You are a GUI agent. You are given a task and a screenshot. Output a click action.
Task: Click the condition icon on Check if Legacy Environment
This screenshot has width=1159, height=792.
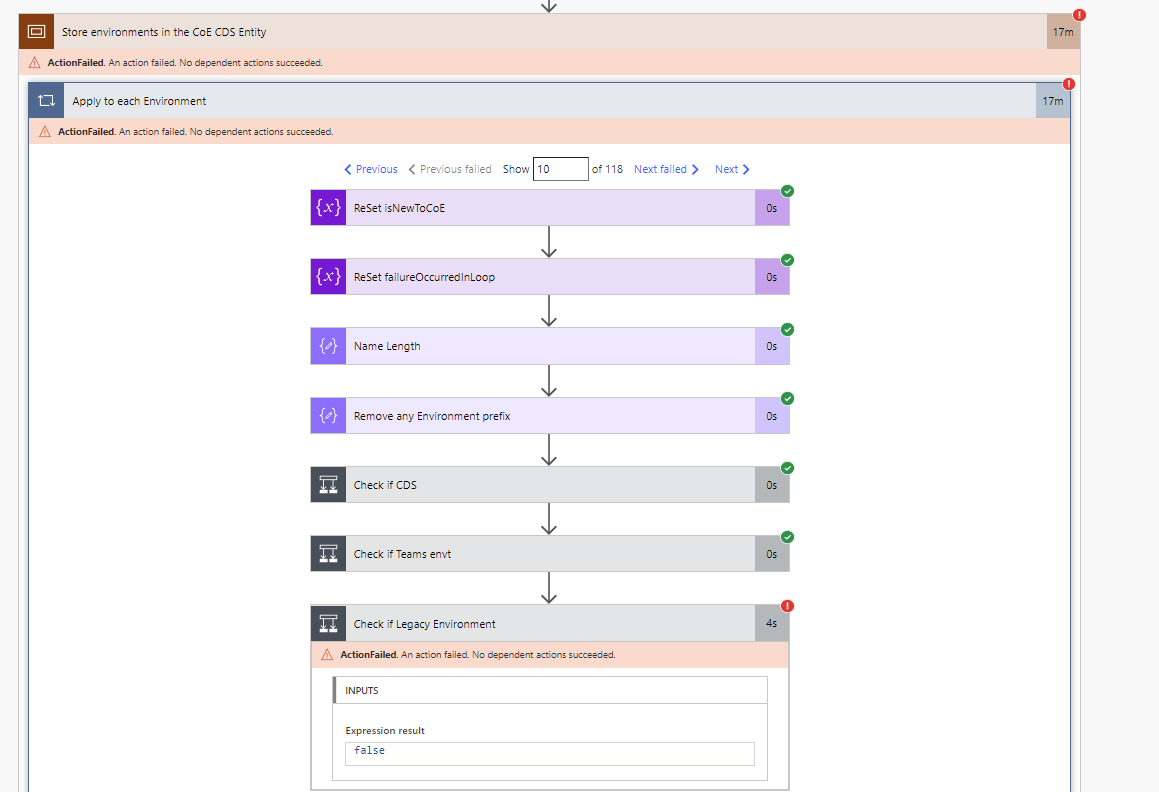click(328, 623)
